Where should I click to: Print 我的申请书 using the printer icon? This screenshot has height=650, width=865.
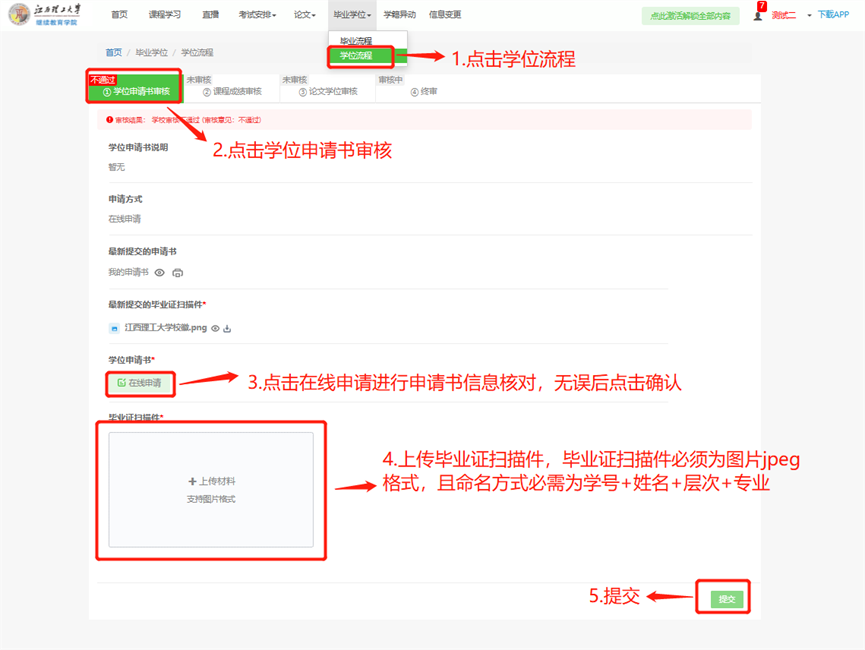[x=177, y=272]
